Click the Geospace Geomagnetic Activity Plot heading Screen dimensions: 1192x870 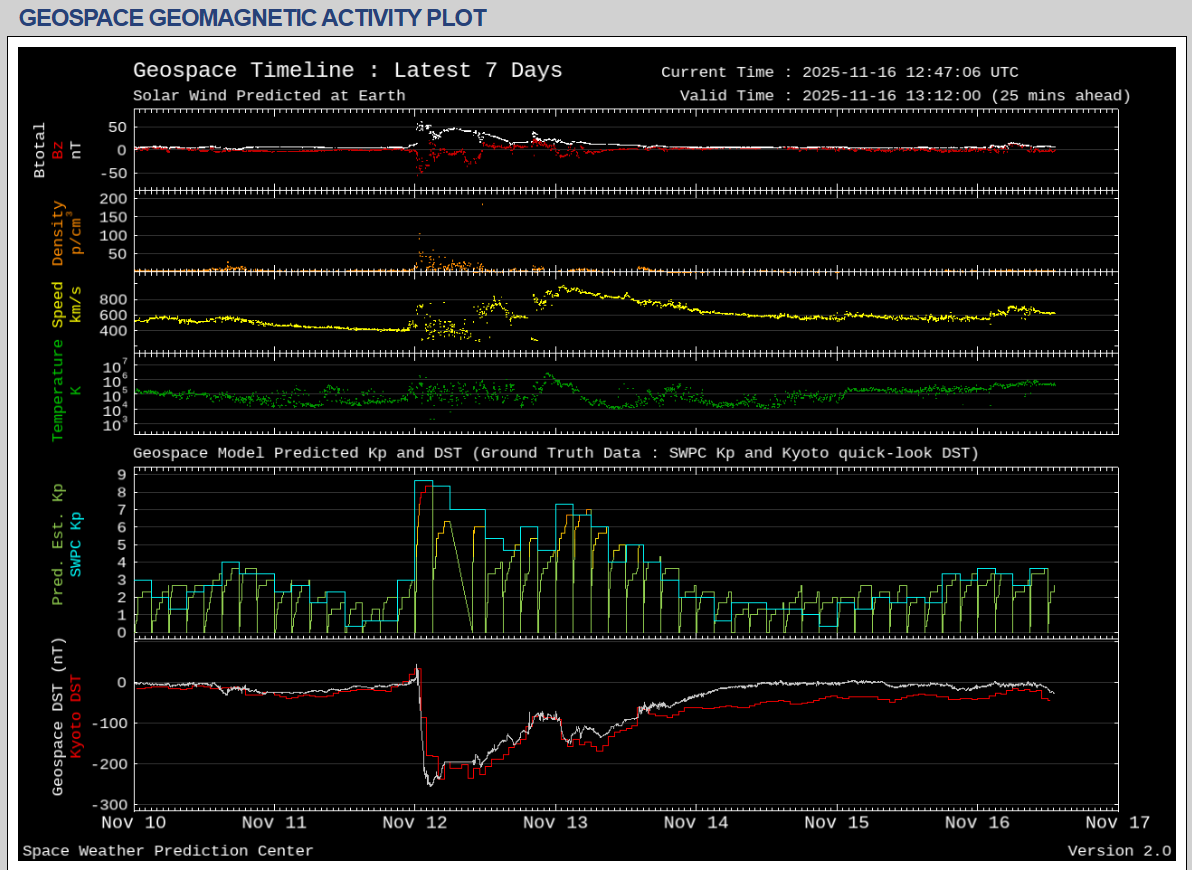click(x=253, y=18)
